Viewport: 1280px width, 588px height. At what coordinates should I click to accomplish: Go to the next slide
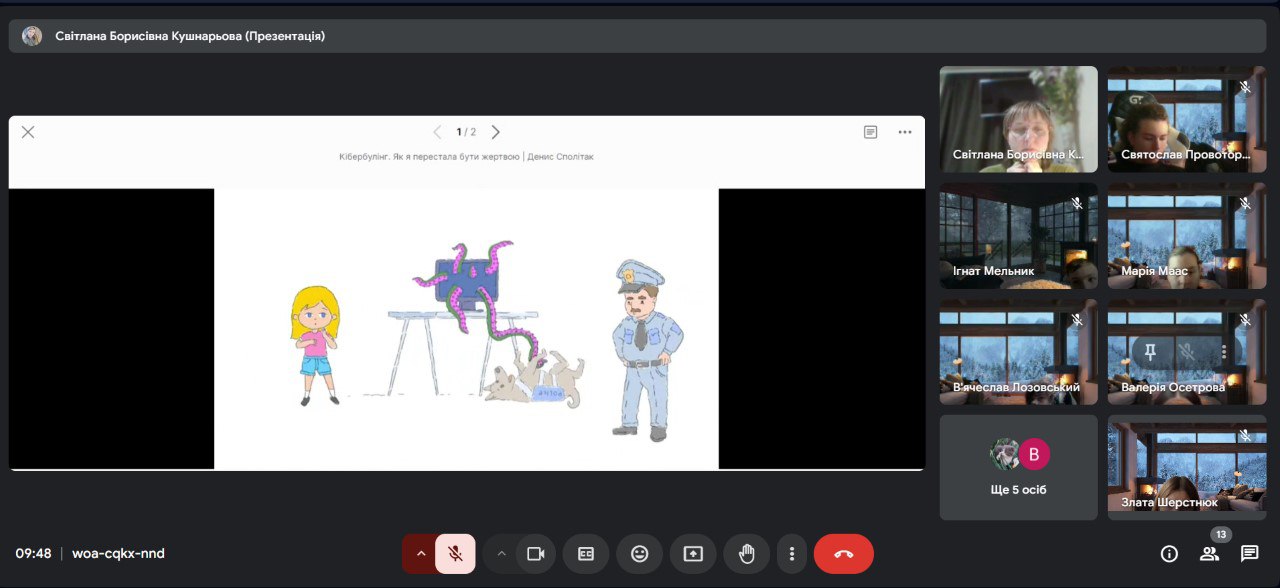click(x=496, y=132)
